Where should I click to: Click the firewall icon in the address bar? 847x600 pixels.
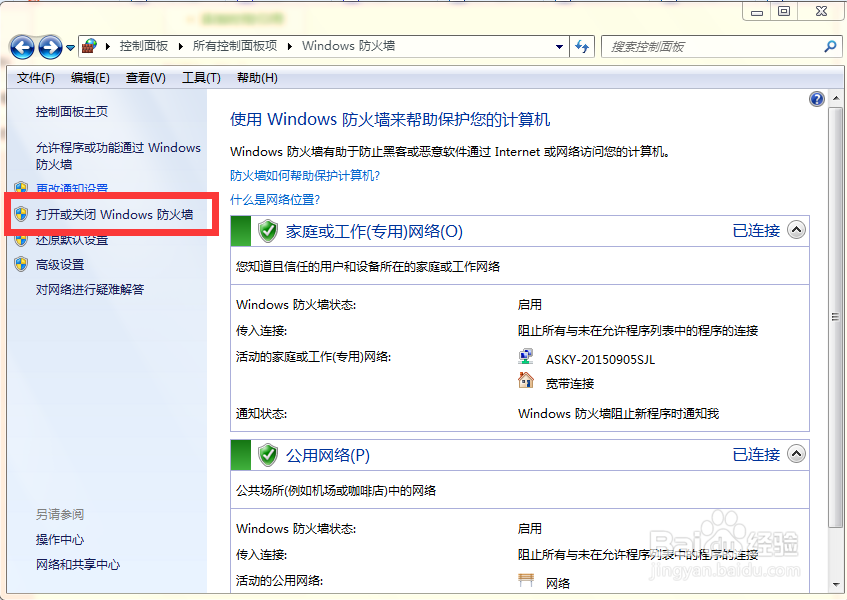coord(89,46)
